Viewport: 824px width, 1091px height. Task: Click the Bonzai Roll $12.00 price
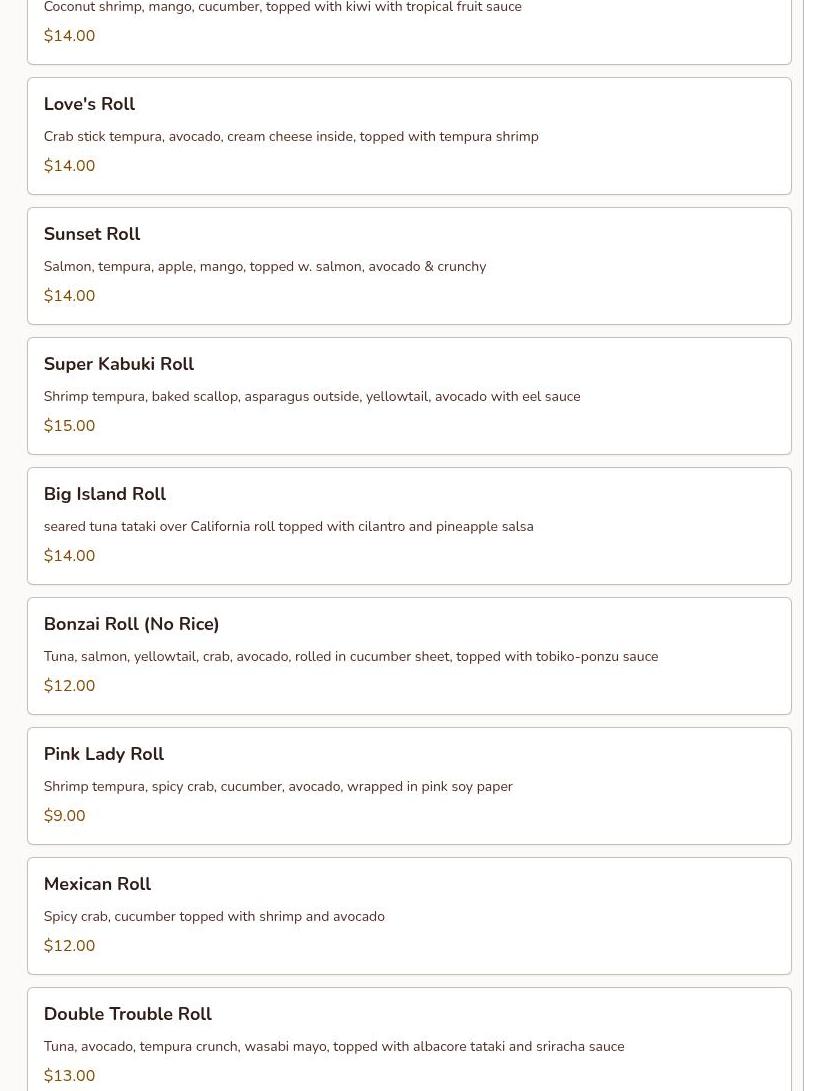pos(69,686)
